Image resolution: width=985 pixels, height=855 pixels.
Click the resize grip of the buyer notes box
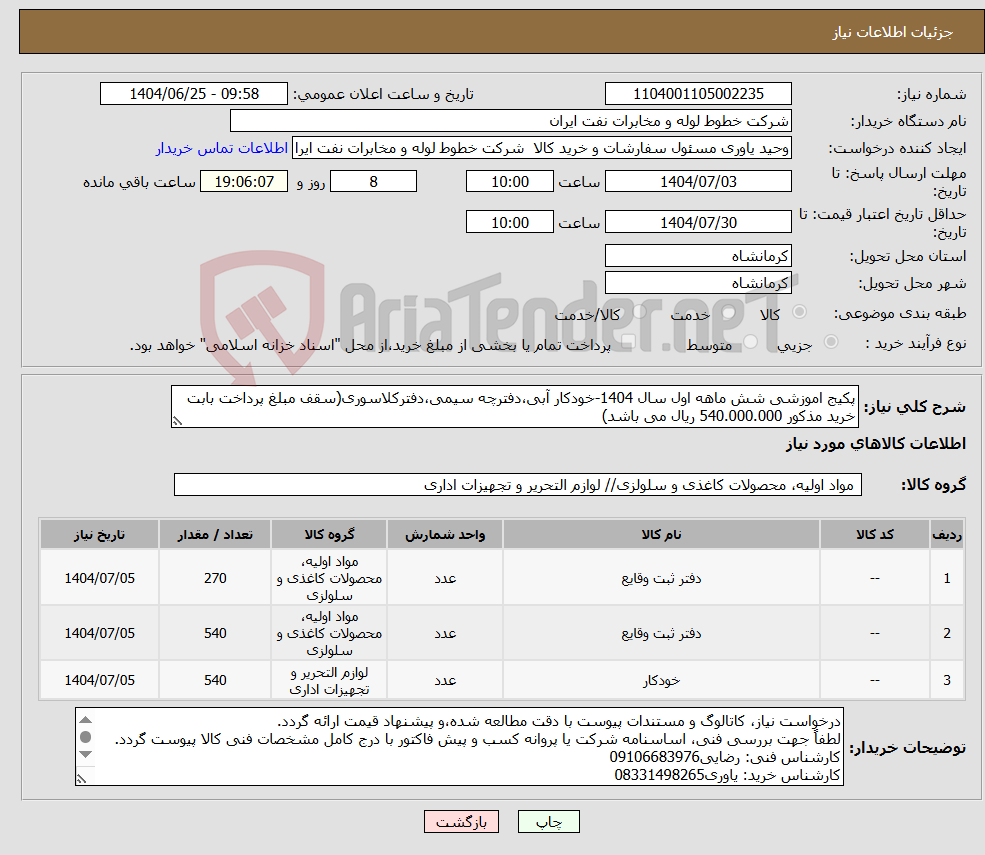[x=81, y=778]
